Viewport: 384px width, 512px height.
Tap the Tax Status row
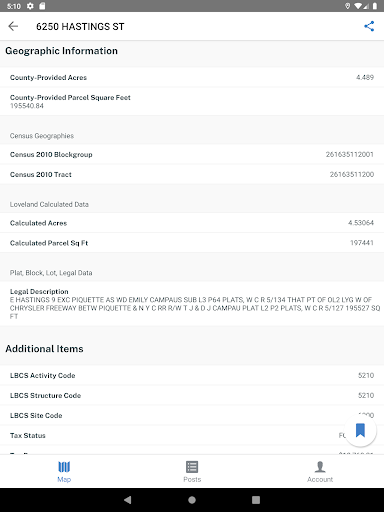pos(192,435)
